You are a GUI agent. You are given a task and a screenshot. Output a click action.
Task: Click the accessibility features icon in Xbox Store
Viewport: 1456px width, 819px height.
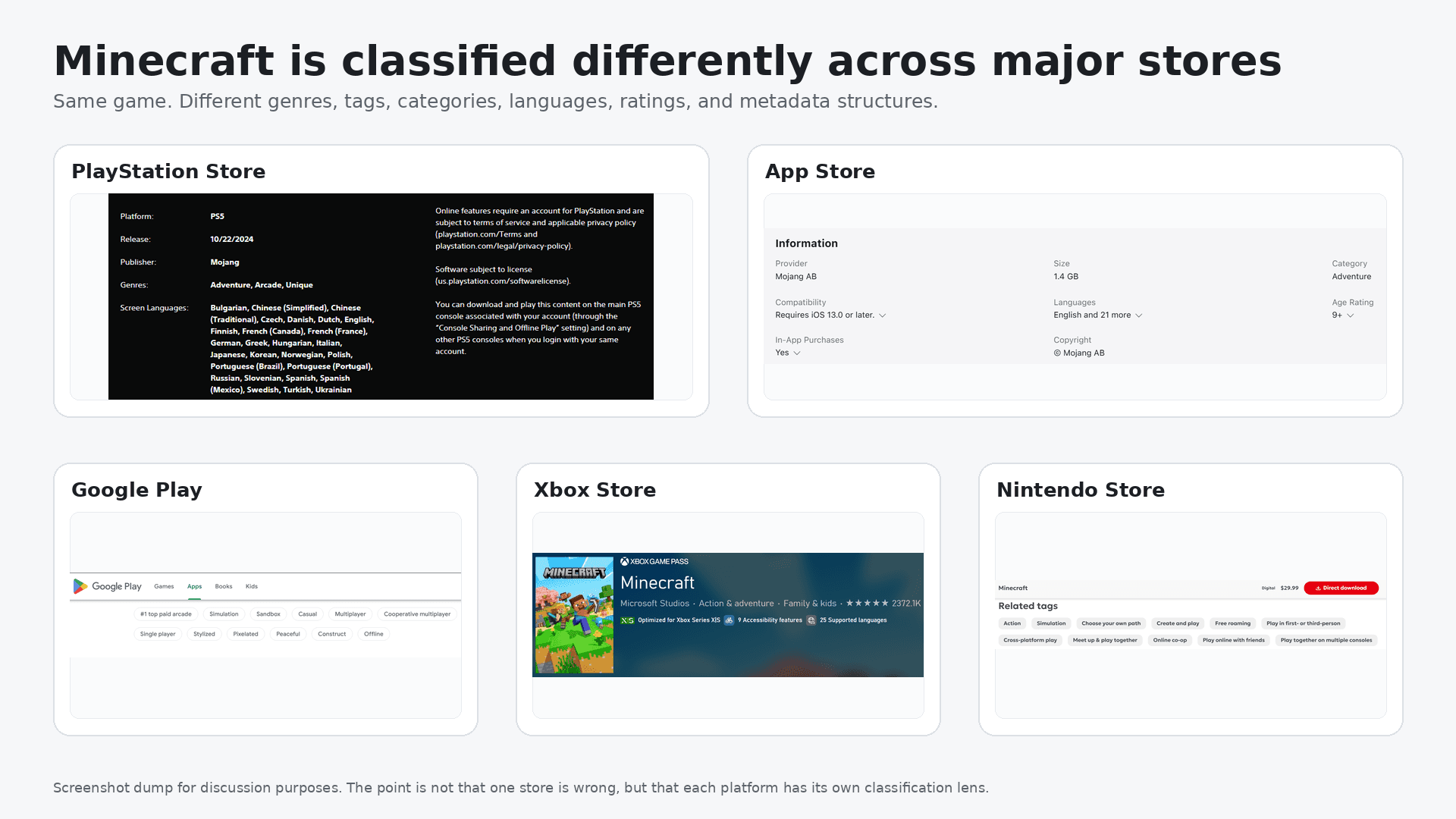(x=729, y=620)
